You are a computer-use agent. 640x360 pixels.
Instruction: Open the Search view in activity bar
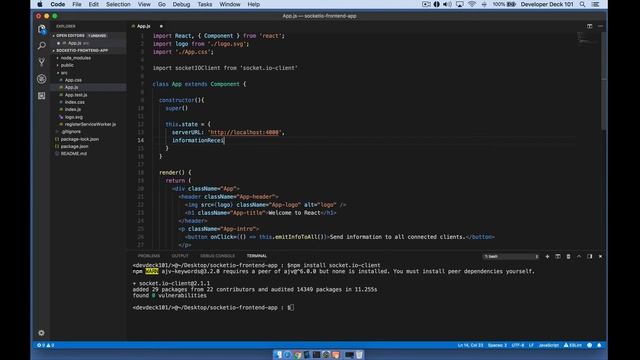(x=42, y=45)
